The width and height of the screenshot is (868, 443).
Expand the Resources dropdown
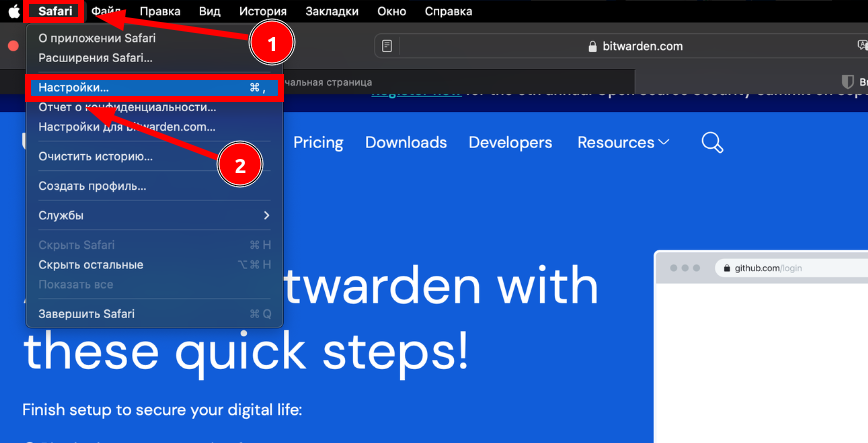click(623, 142)
